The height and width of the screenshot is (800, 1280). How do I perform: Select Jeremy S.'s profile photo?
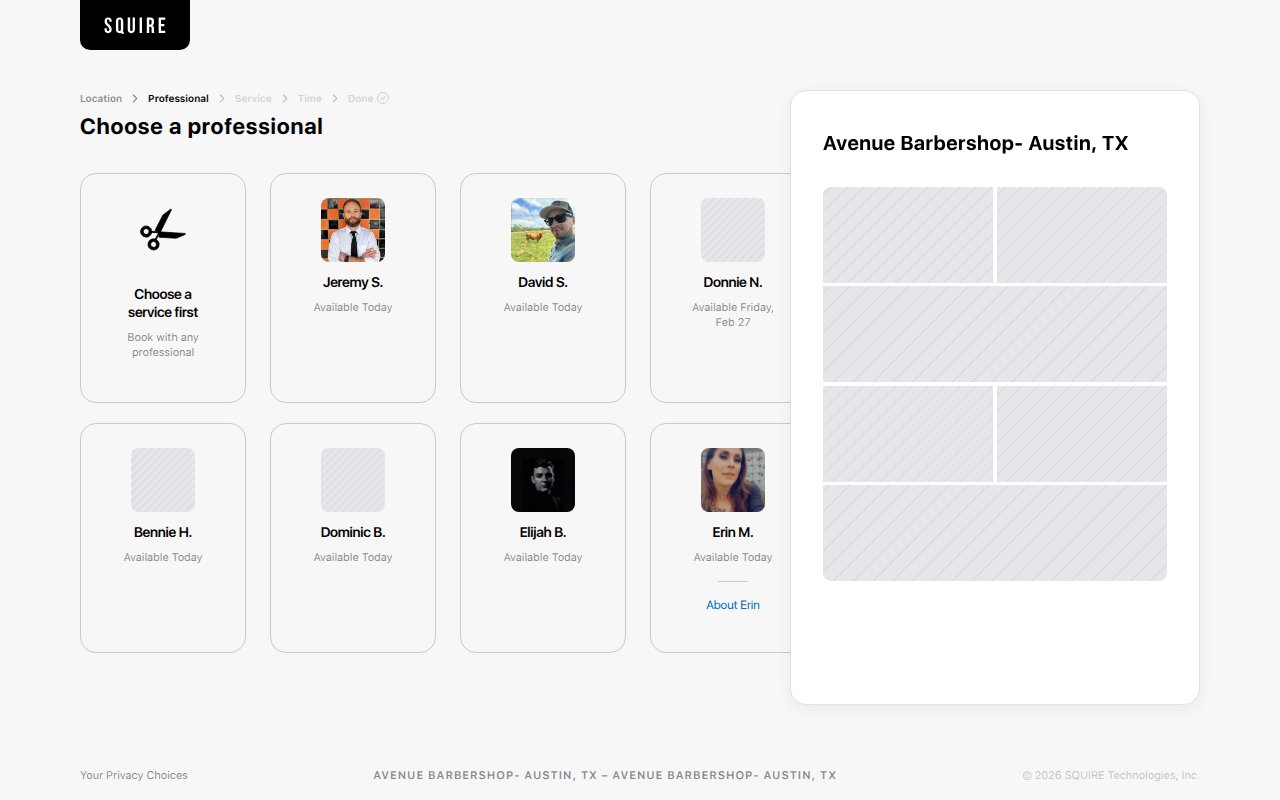pyautogui.click(x=353, y=230)
